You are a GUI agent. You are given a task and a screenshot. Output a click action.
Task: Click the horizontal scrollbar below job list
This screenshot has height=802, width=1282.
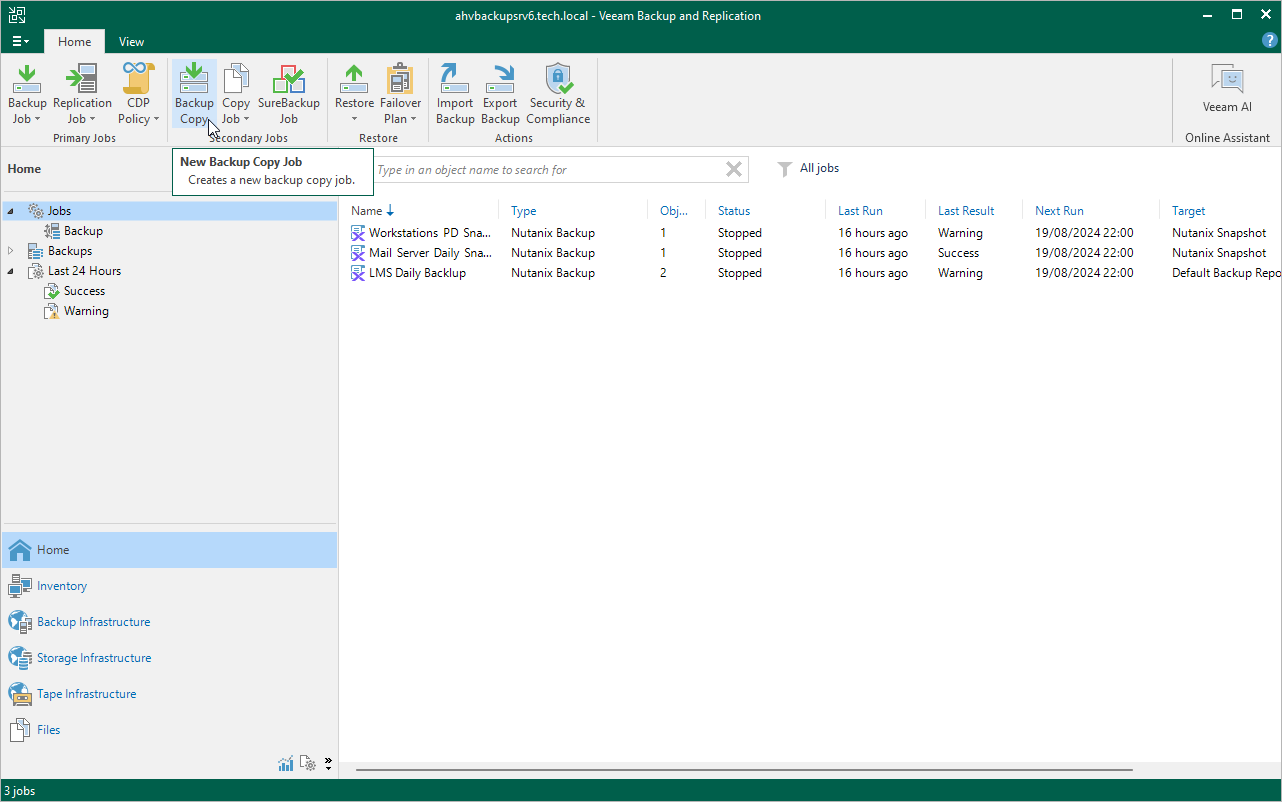744,770
